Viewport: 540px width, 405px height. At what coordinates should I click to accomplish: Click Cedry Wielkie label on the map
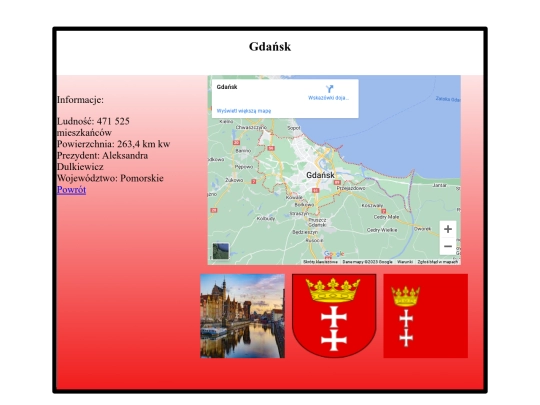(382, 230)
